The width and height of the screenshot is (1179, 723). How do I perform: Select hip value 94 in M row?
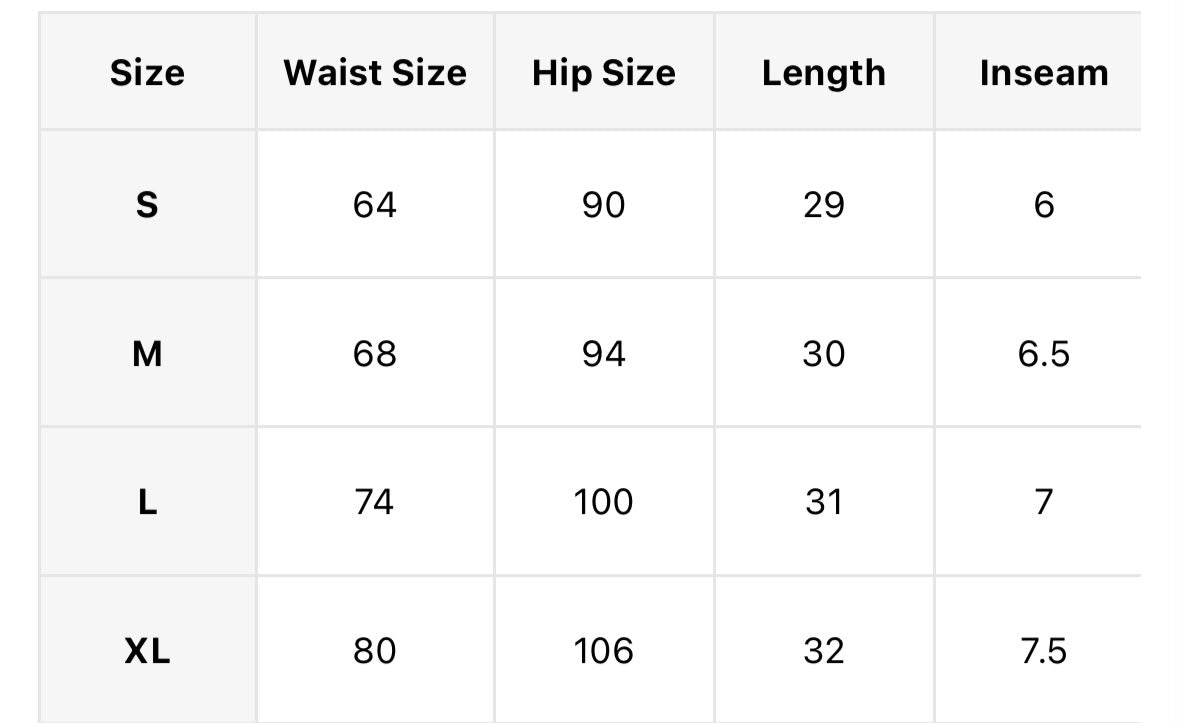pyautogui.click(x=604, y=353)
